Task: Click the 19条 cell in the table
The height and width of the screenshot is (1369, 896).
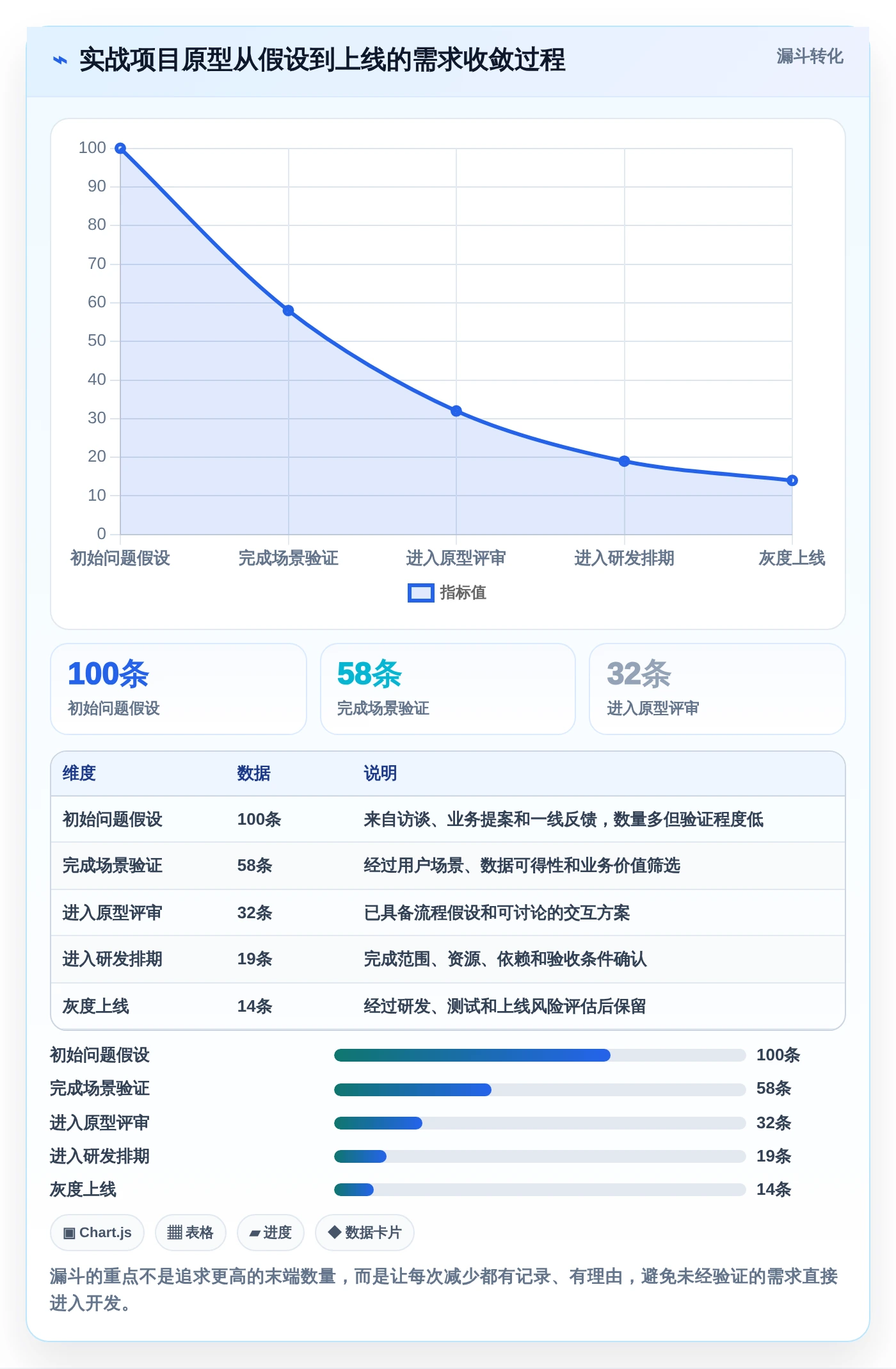Action: (255, 959)
